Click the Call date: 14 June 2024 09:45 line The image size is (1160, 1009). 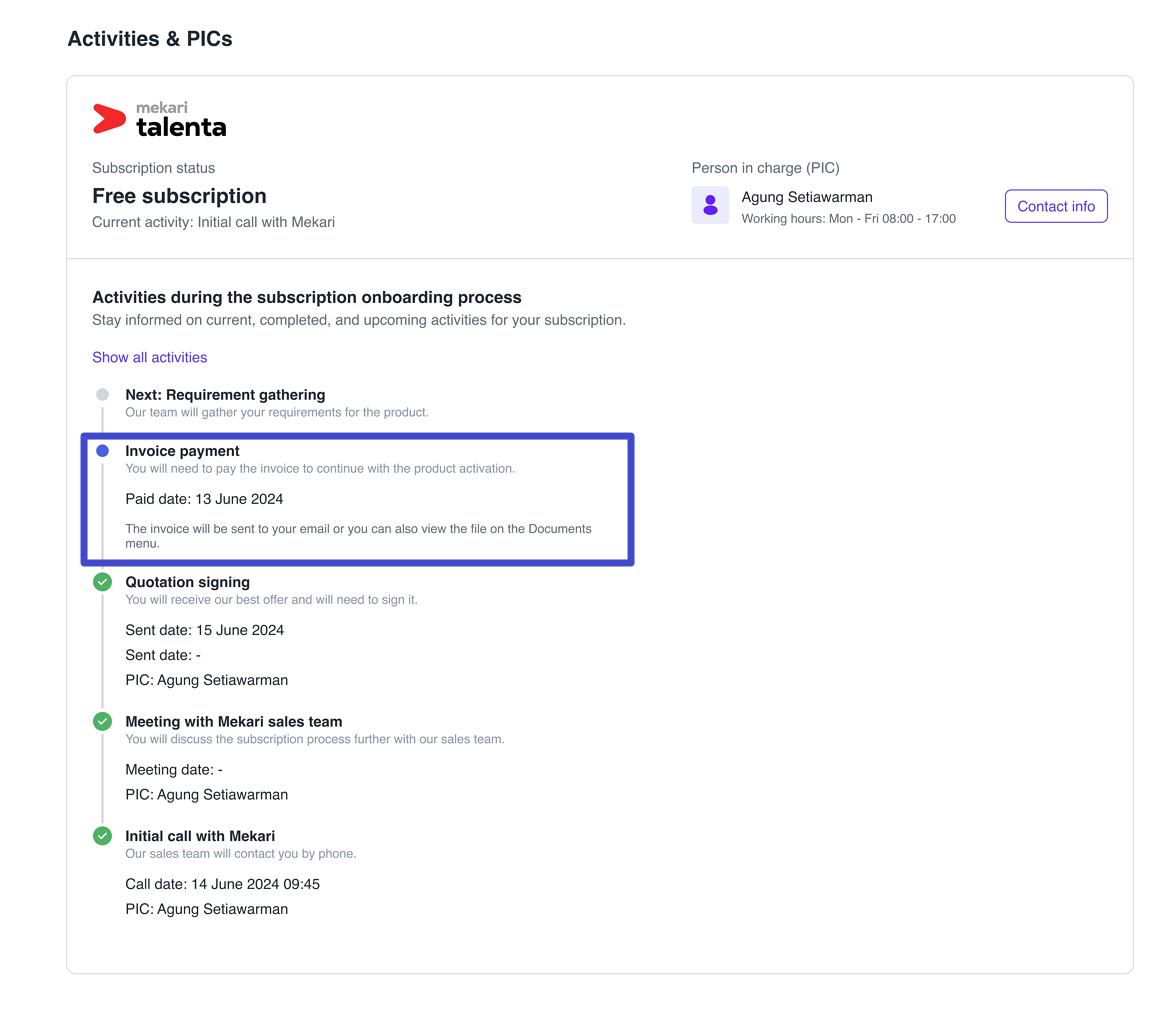point(222,885)
